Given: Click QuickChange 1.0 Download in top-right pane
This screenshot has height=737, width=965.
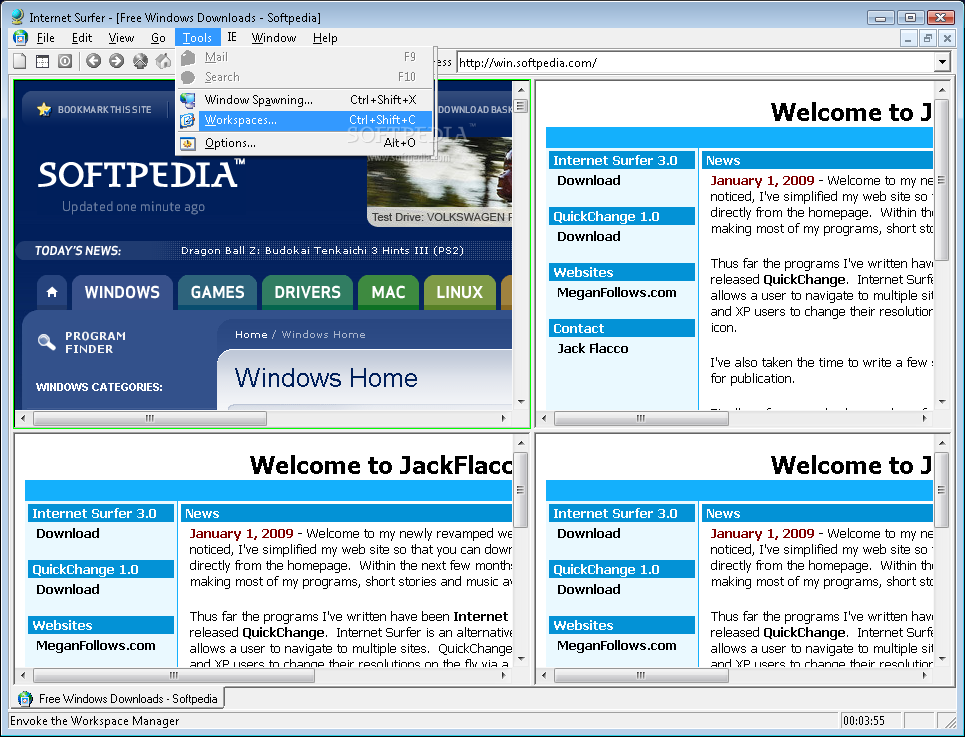Looking at the screenshot, I should point(589,236).
